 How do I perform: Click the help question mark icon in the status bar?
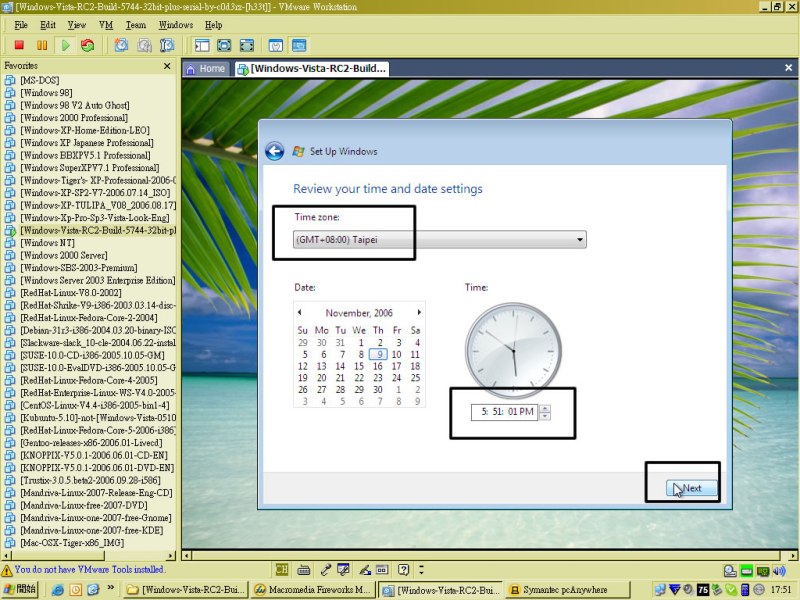click(x=404, y=569)
